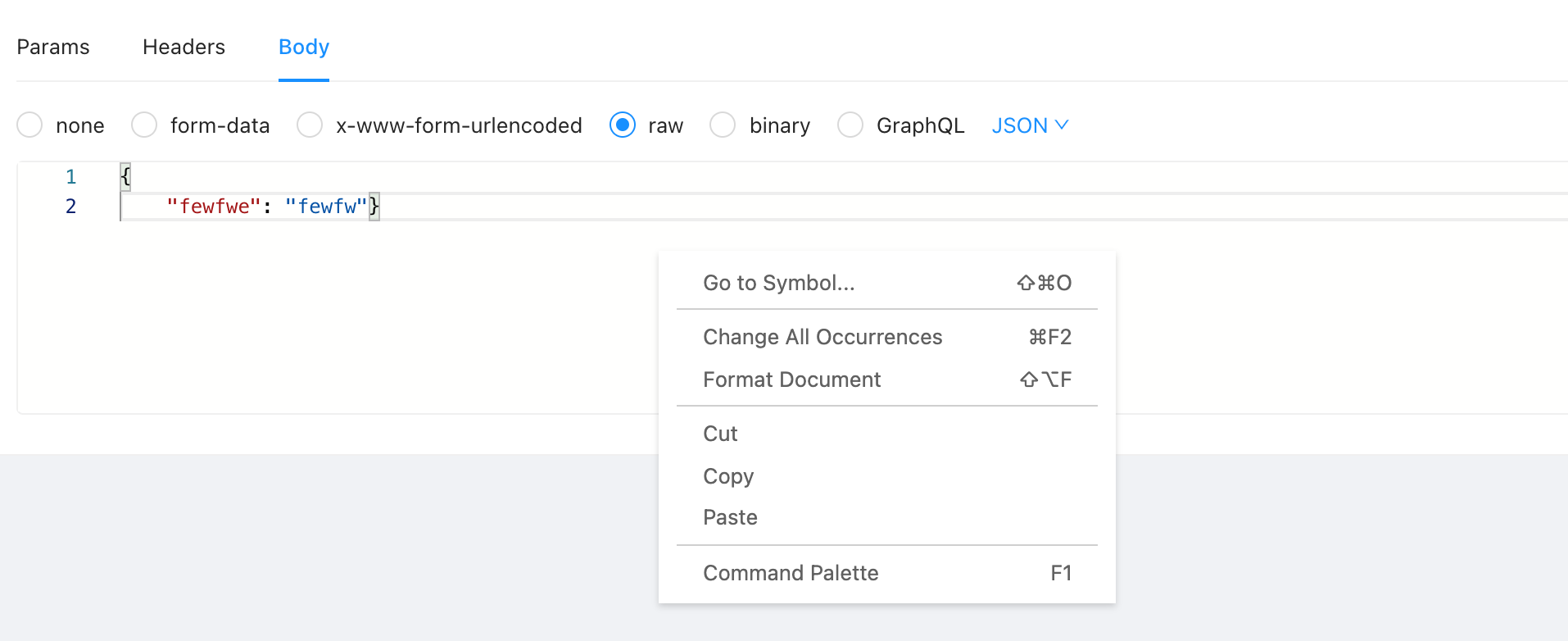Run Format Document from context menu

tap(887, 380)
